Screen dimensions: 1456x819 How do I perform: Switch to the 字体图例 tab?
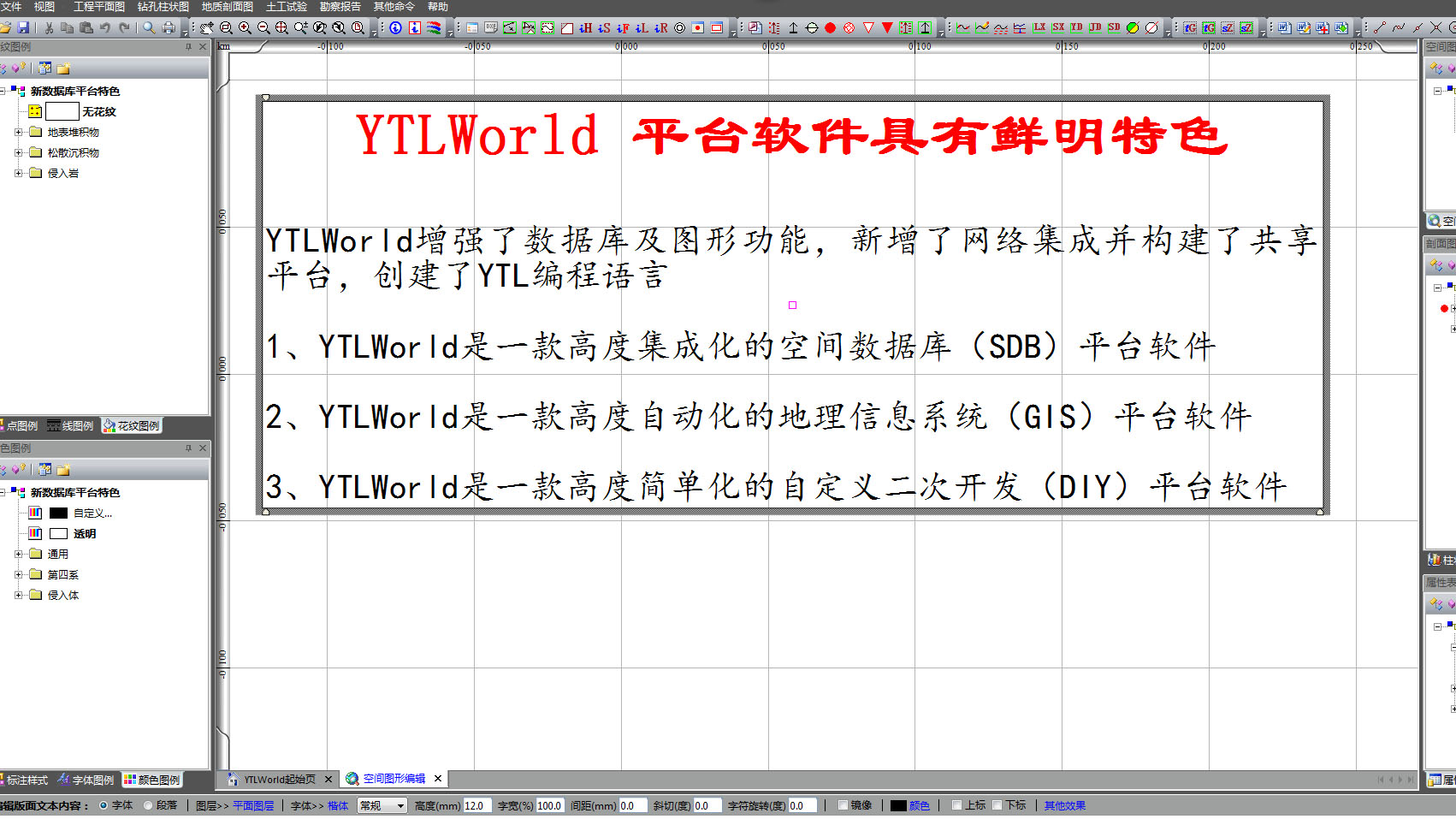(x=86, y=780)
